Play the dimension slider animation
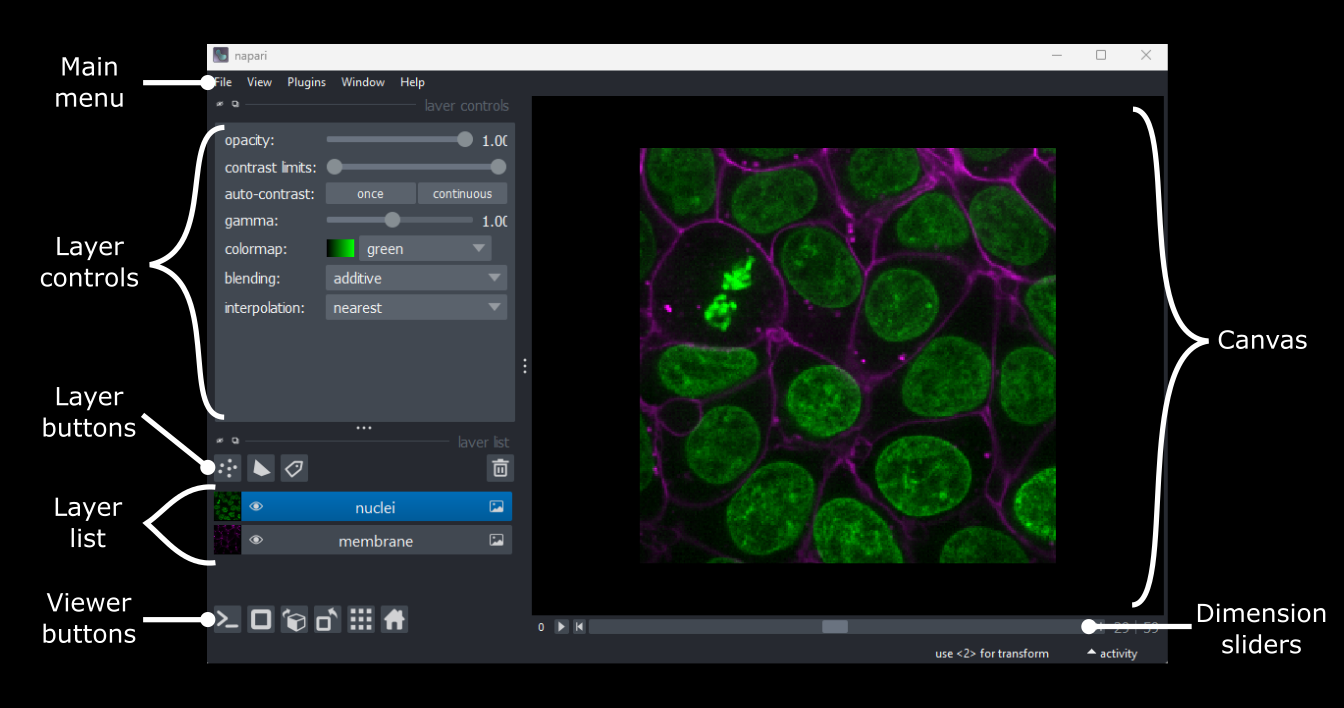 (x=561, y=627)
